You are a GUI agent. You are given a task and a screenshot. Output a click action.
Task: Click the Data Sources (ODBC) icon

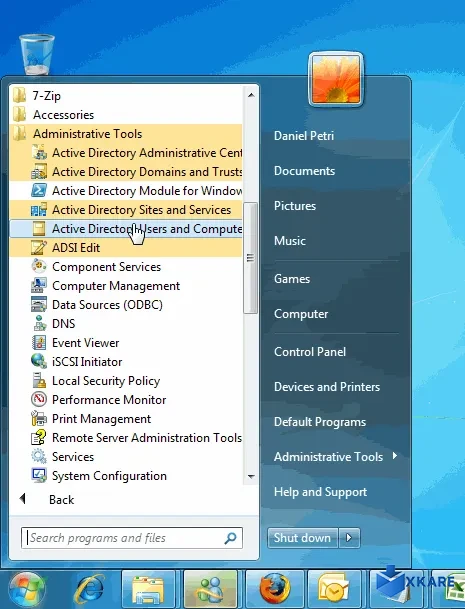pyautogui.click(x=39, y=305)
